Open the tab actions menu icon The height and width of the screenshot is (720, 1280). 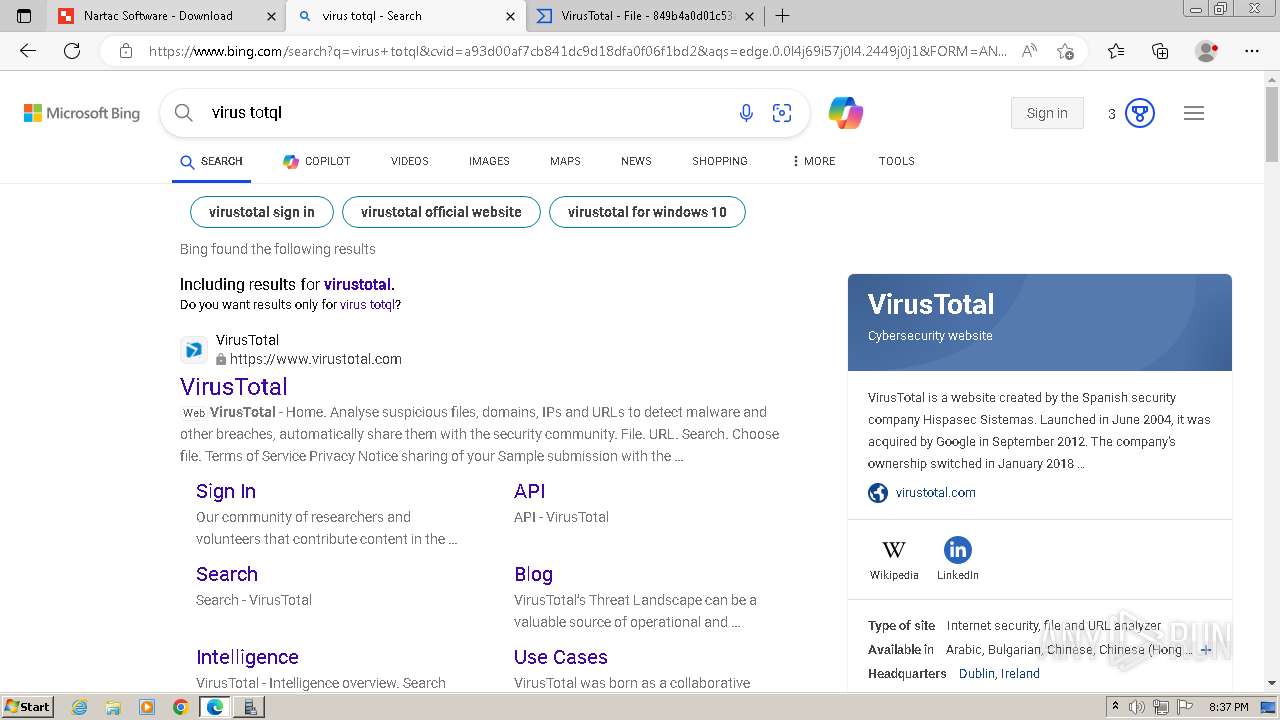[x=24, y=16]
